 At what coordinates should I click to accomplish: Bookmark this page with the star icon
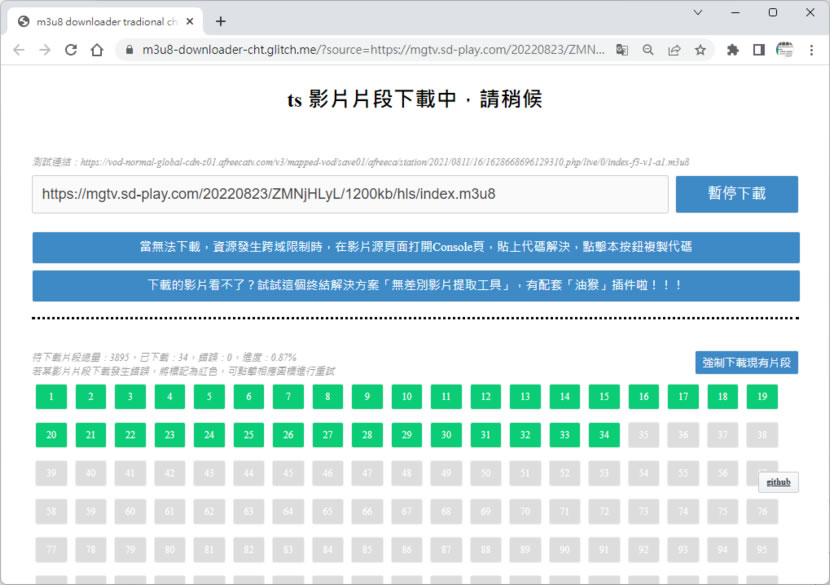(700, 50)
